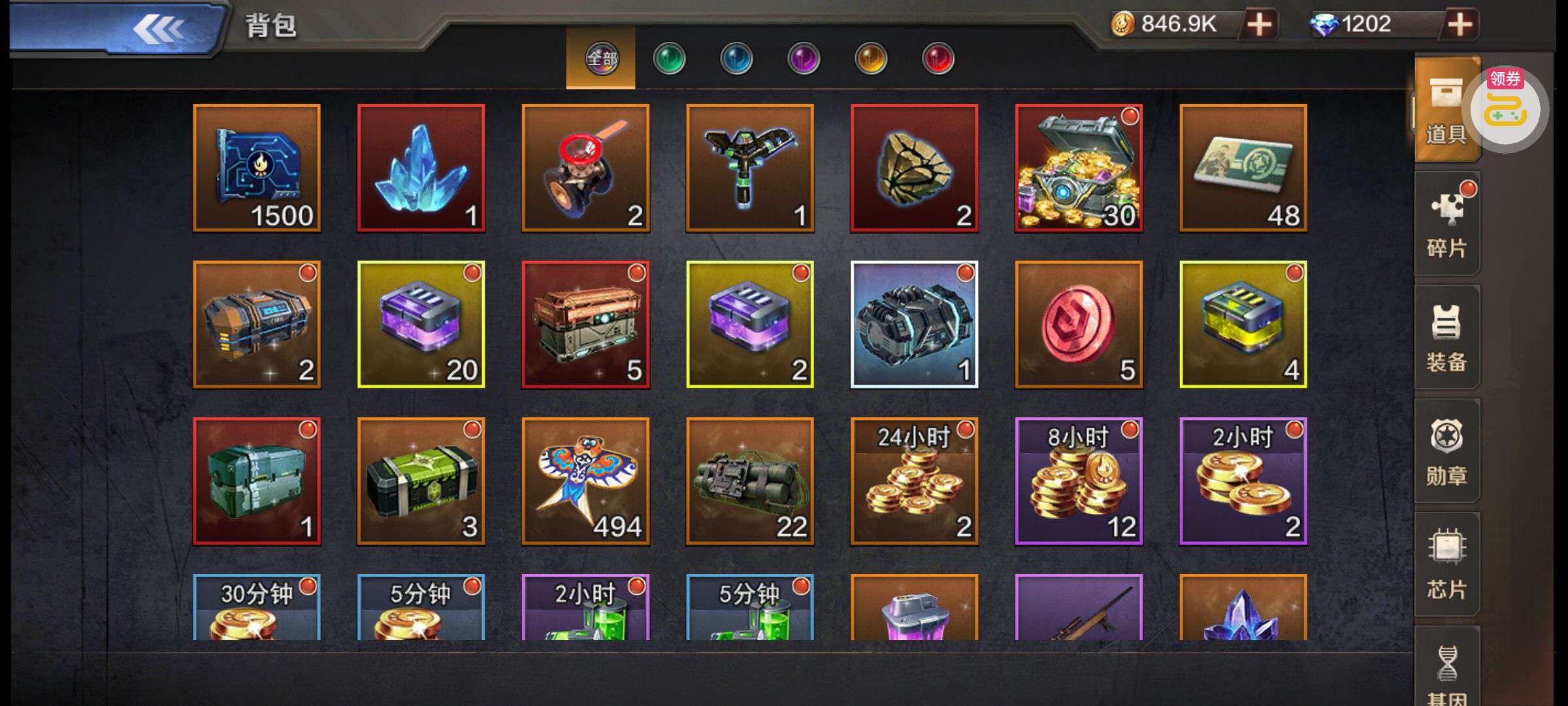This screenshot has width=1568, height=706.
Task: Select the blue circuit chip item with 1500
Action: coord(257,168)
